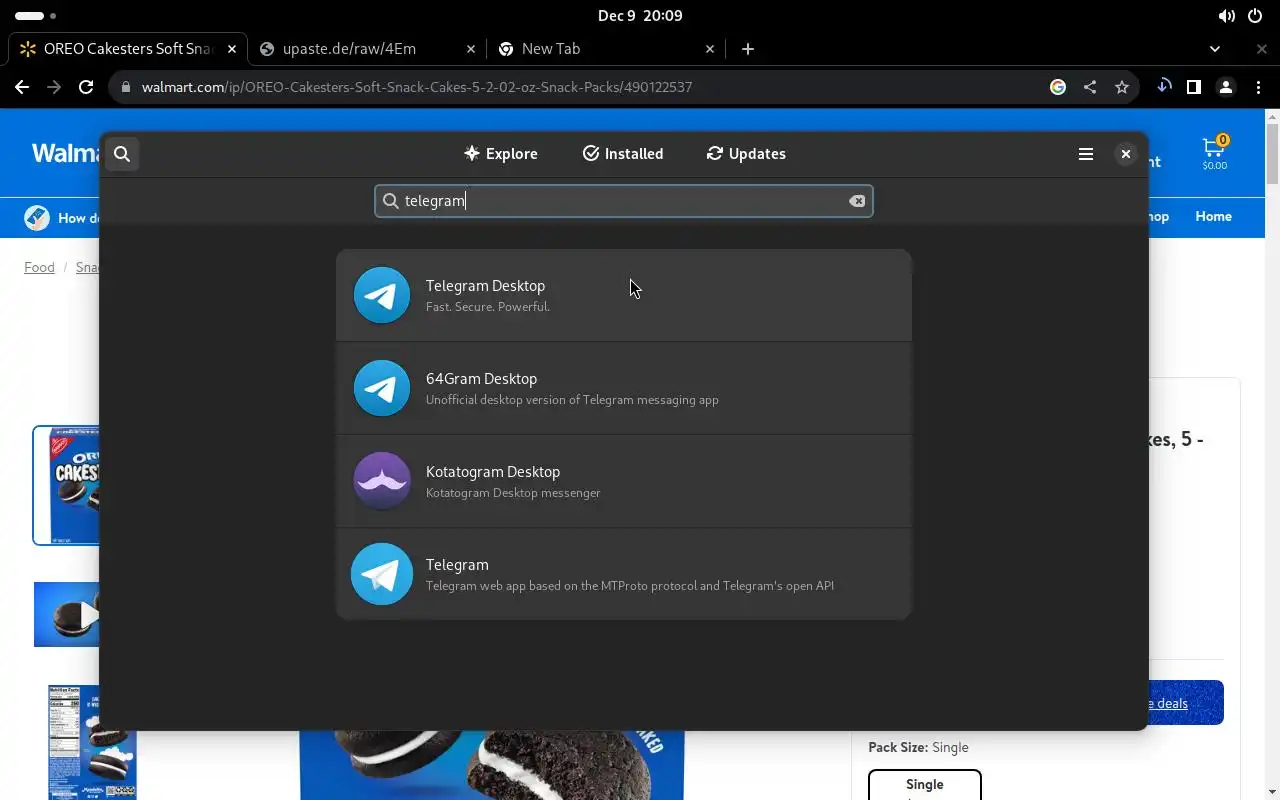Click the Food breadcrumb link
This screenshot has width=1280, height=800.
39,267
